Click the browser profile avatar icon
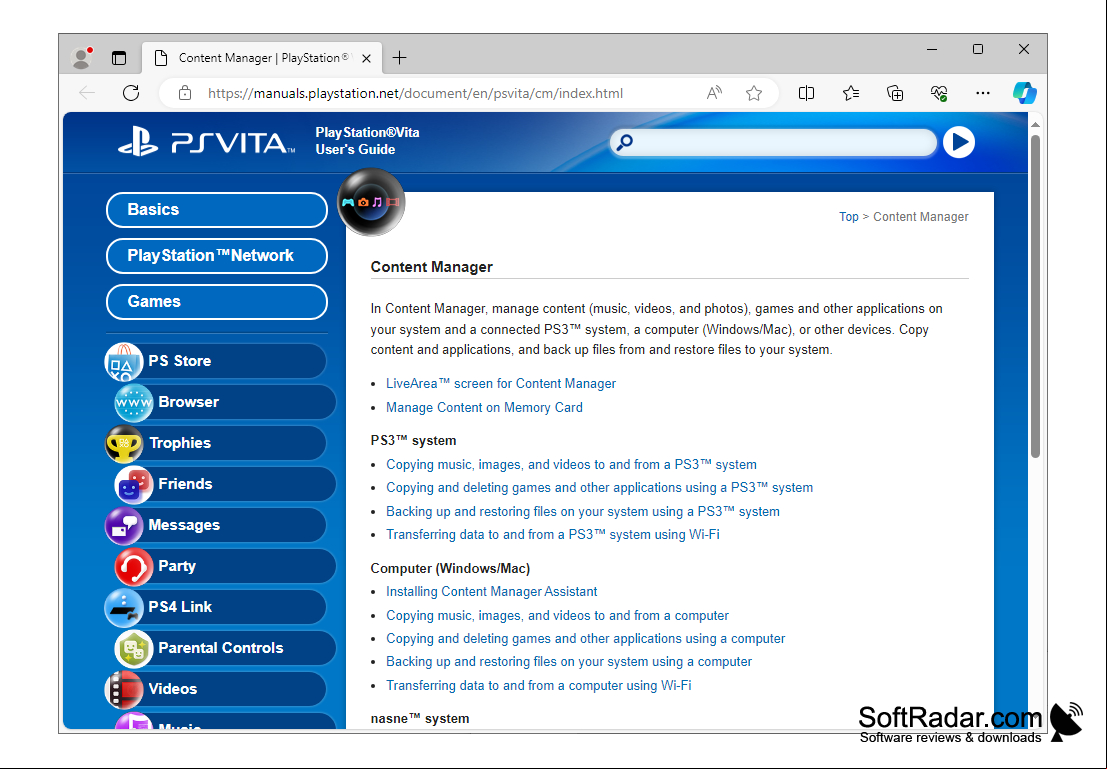This screenshot has width=1107, height=769. pos(82,58)
